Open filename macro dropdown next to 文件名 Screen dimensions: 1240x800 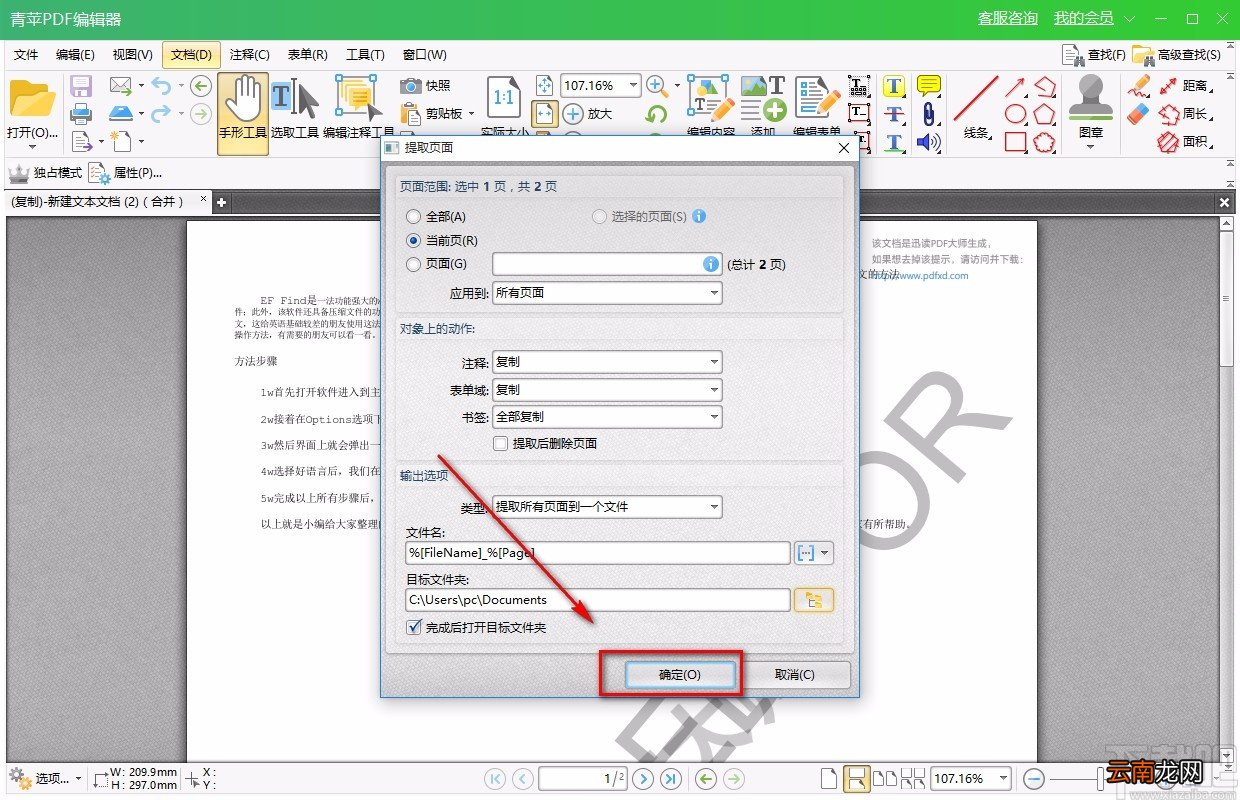pyautogui.click(x=814, y=553)
